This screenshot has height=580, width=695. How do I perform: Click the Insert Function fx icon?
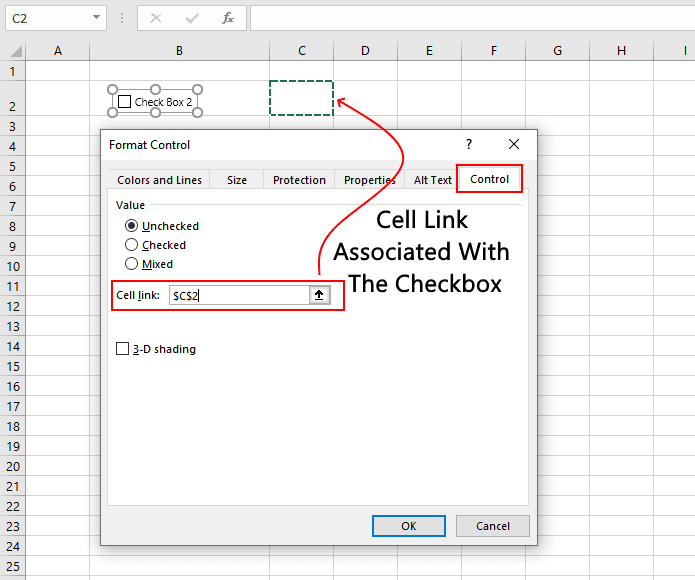click(228, 18)
